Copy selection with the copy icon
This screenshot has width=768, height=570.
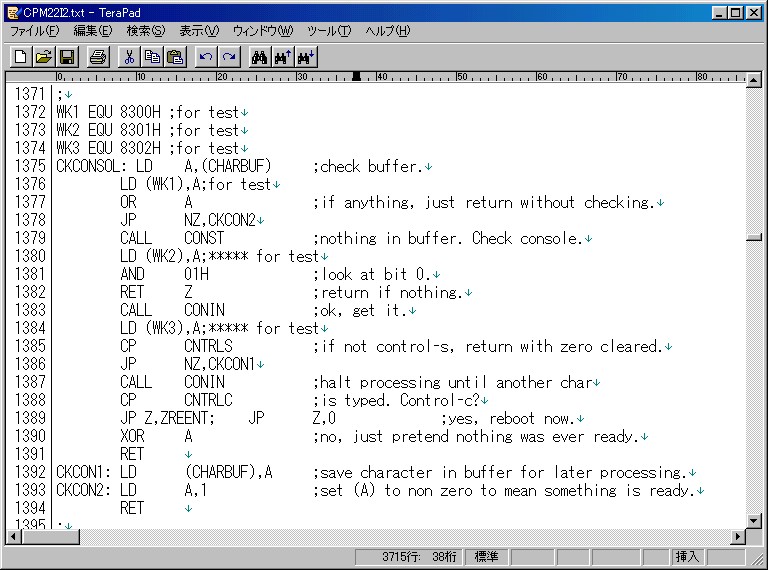tap(152, 57)
